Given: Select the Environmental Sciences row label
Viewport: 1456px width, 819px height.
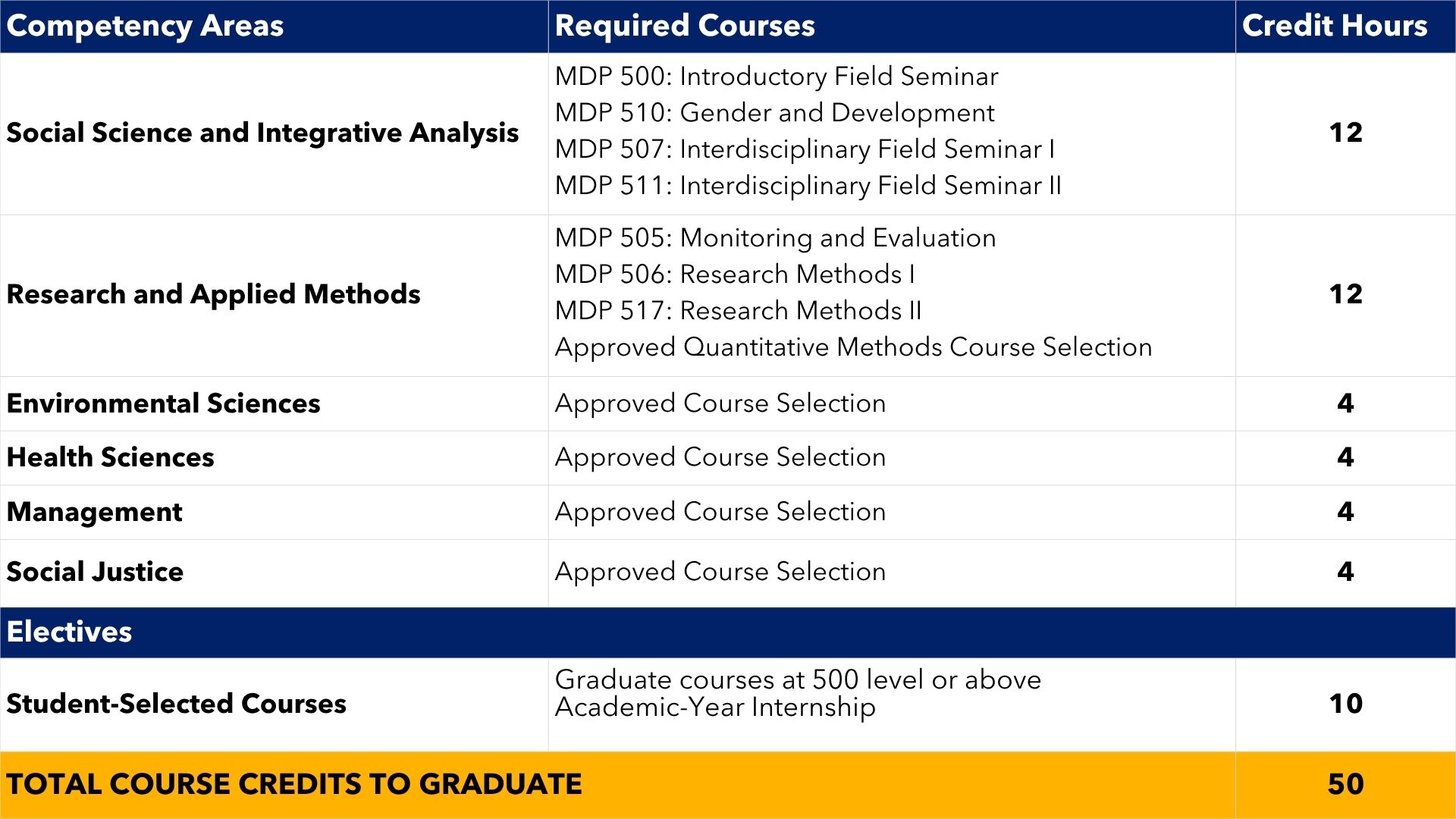Looking at the screenshot, I should 163,403.
